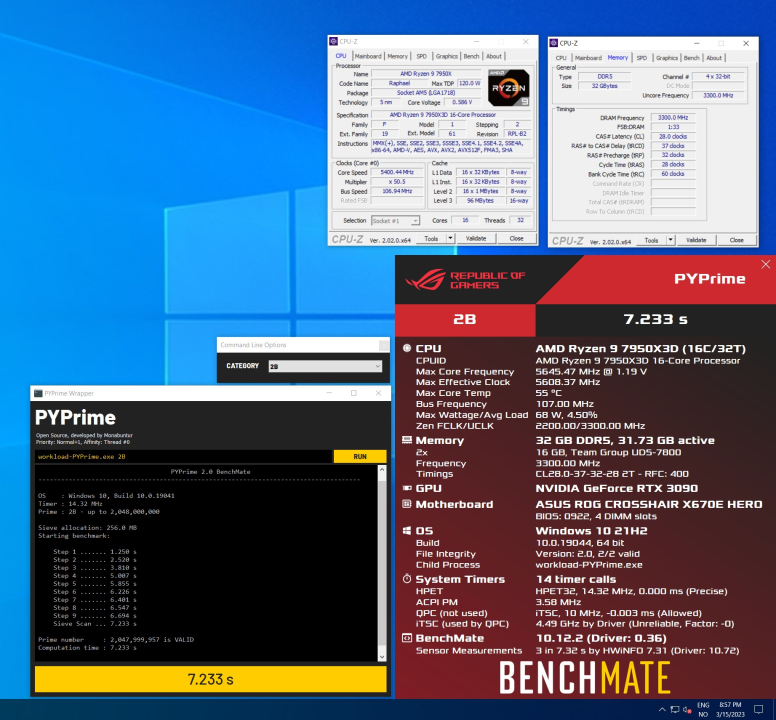
Task: Open the CPU tab in left CPU-Z window
Action: click(x=341, y=56)
